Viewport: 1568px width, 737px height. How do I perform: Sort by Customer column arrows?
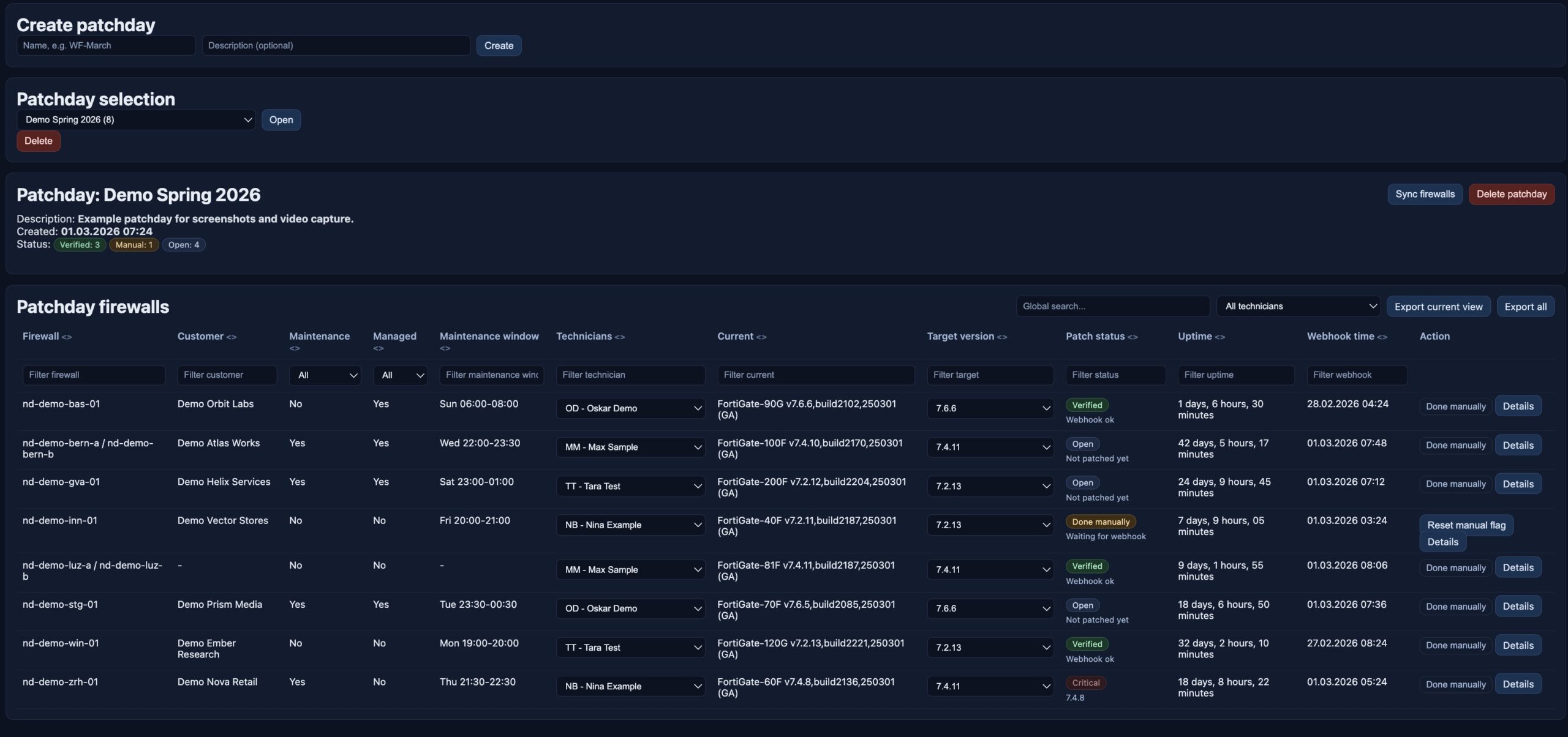pos(231,337)
